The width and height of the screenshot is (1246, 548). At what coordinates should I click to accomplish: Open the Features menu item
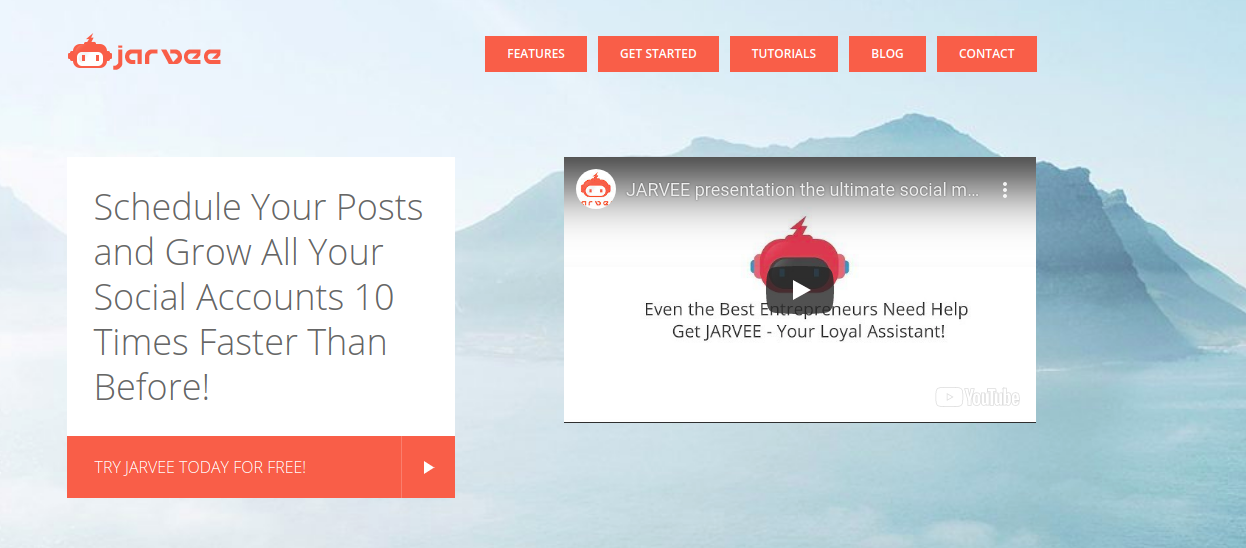point(536,54)
